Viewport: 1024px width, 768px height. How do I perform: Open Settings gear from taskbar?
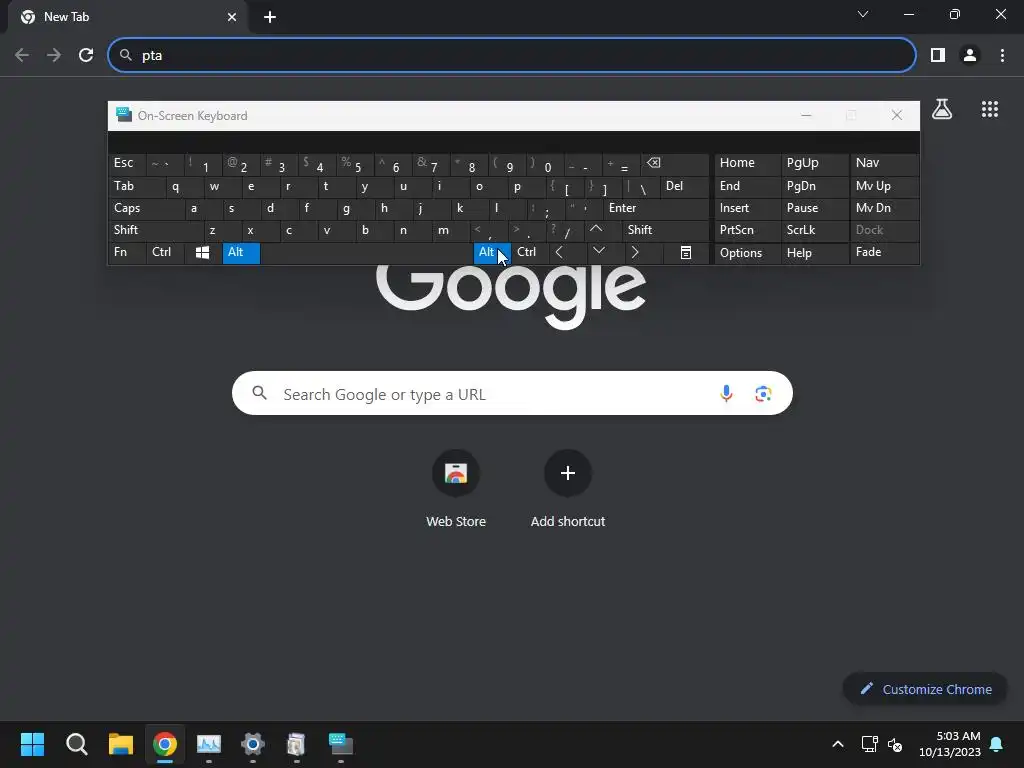pos(253,744)
